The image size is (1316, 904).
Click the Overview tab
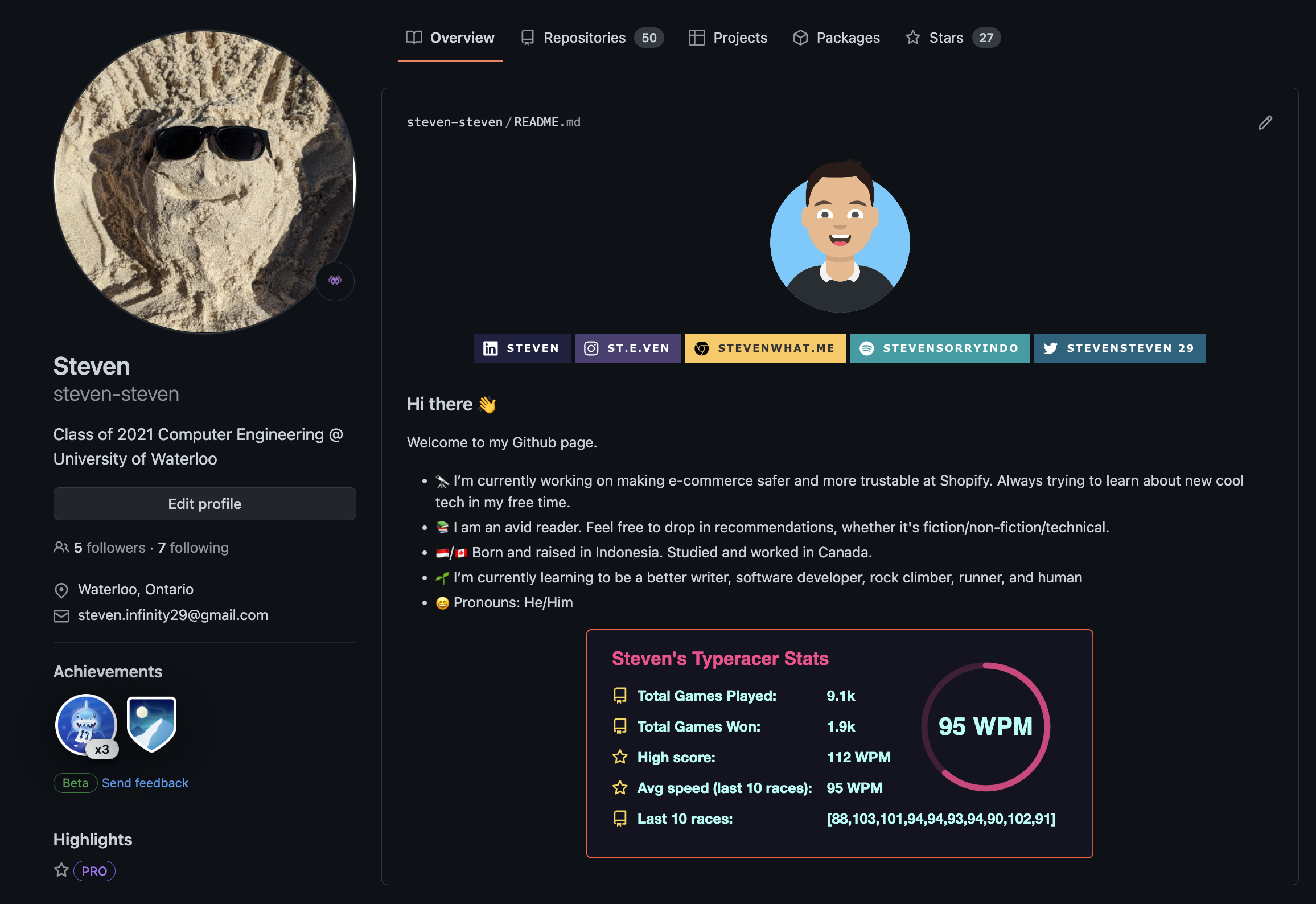pyautogui.click(x=449, y=37)
